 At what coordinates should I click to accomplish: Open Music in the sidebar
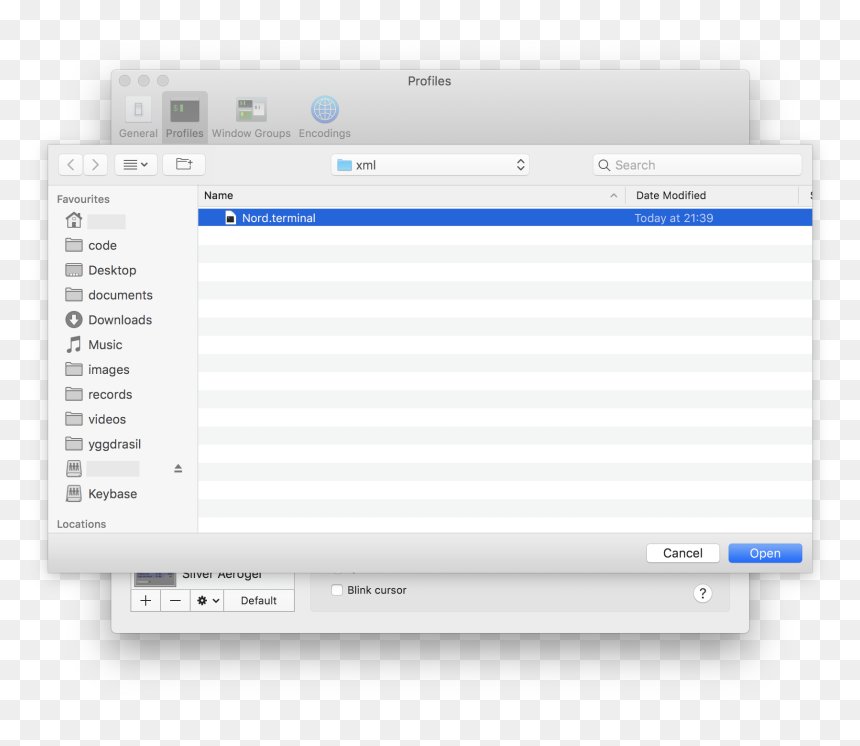coord(94,344)
